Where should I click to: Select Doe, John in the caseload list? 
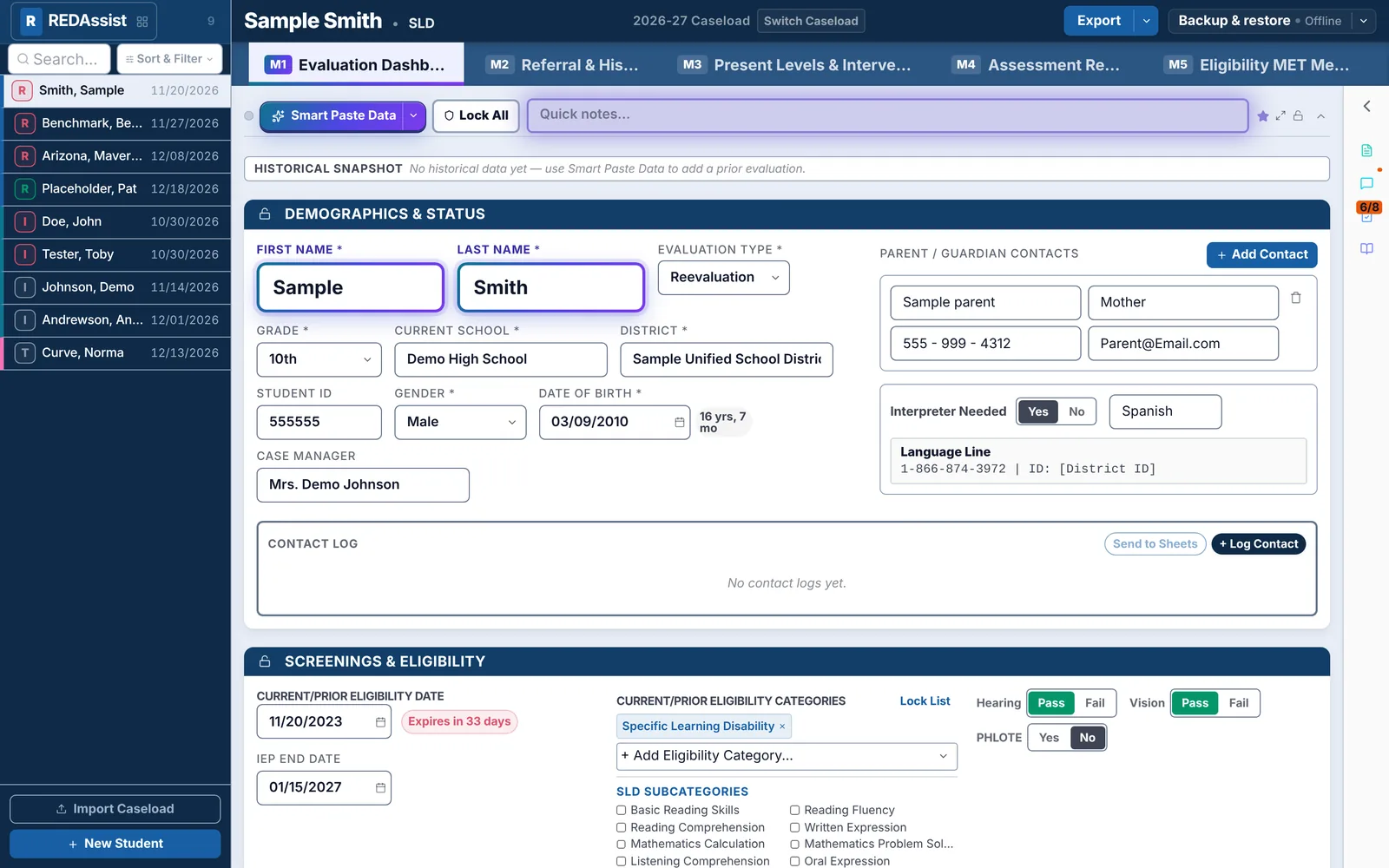tap(117, 222)
